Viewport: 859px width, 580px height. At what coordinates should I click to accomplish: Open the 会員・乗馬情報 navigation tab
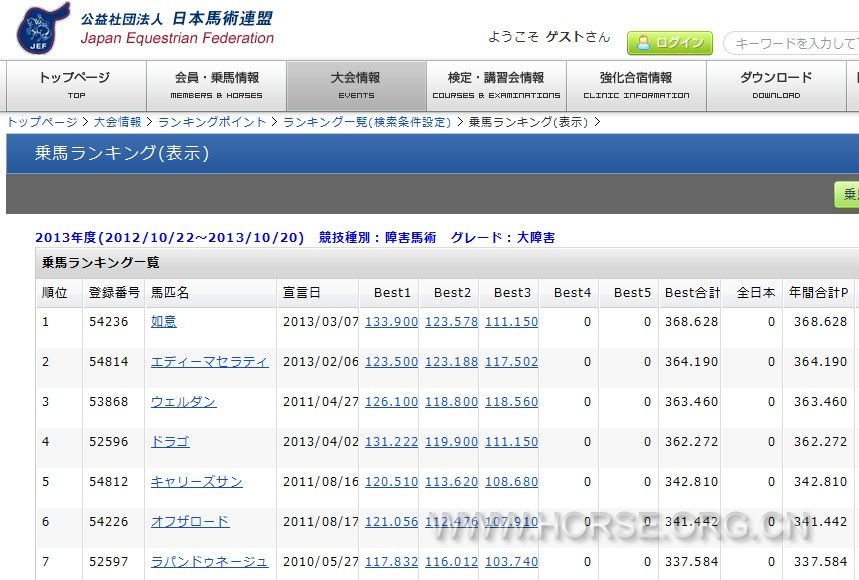click(x=216, y=85)
